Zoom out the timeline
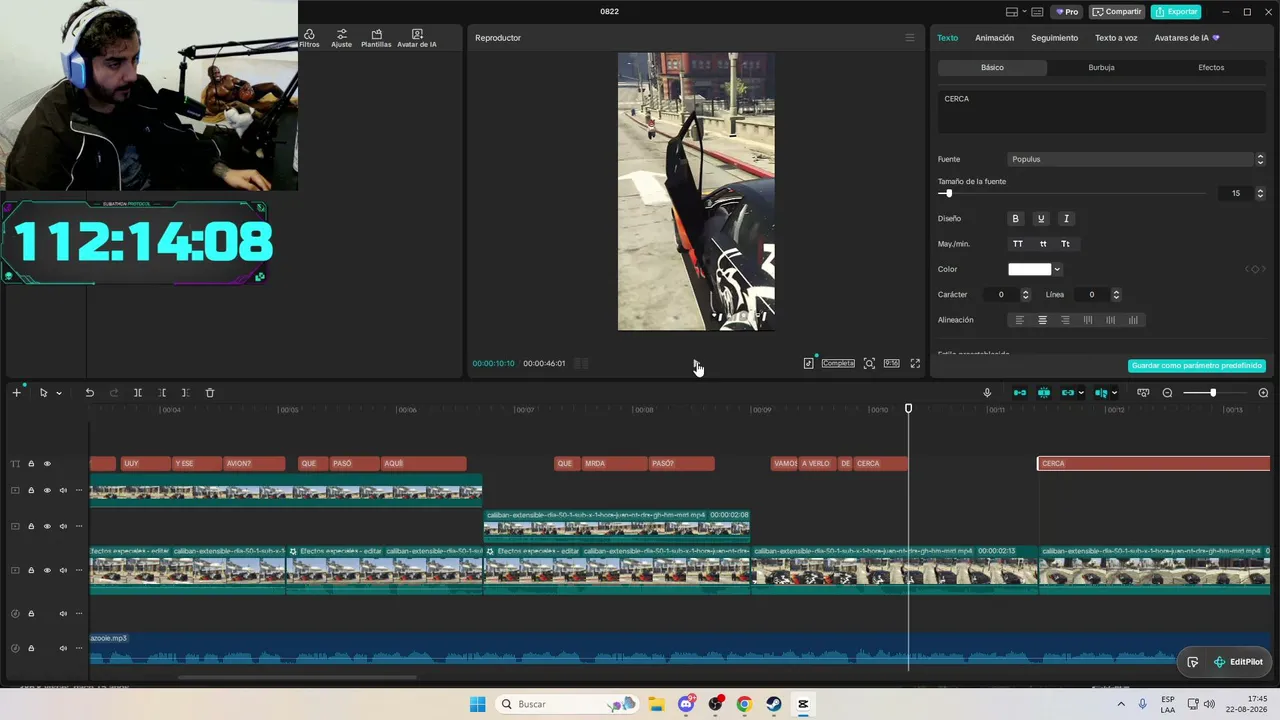The width and height of the screenshot is (1280, 720). 1167,393
